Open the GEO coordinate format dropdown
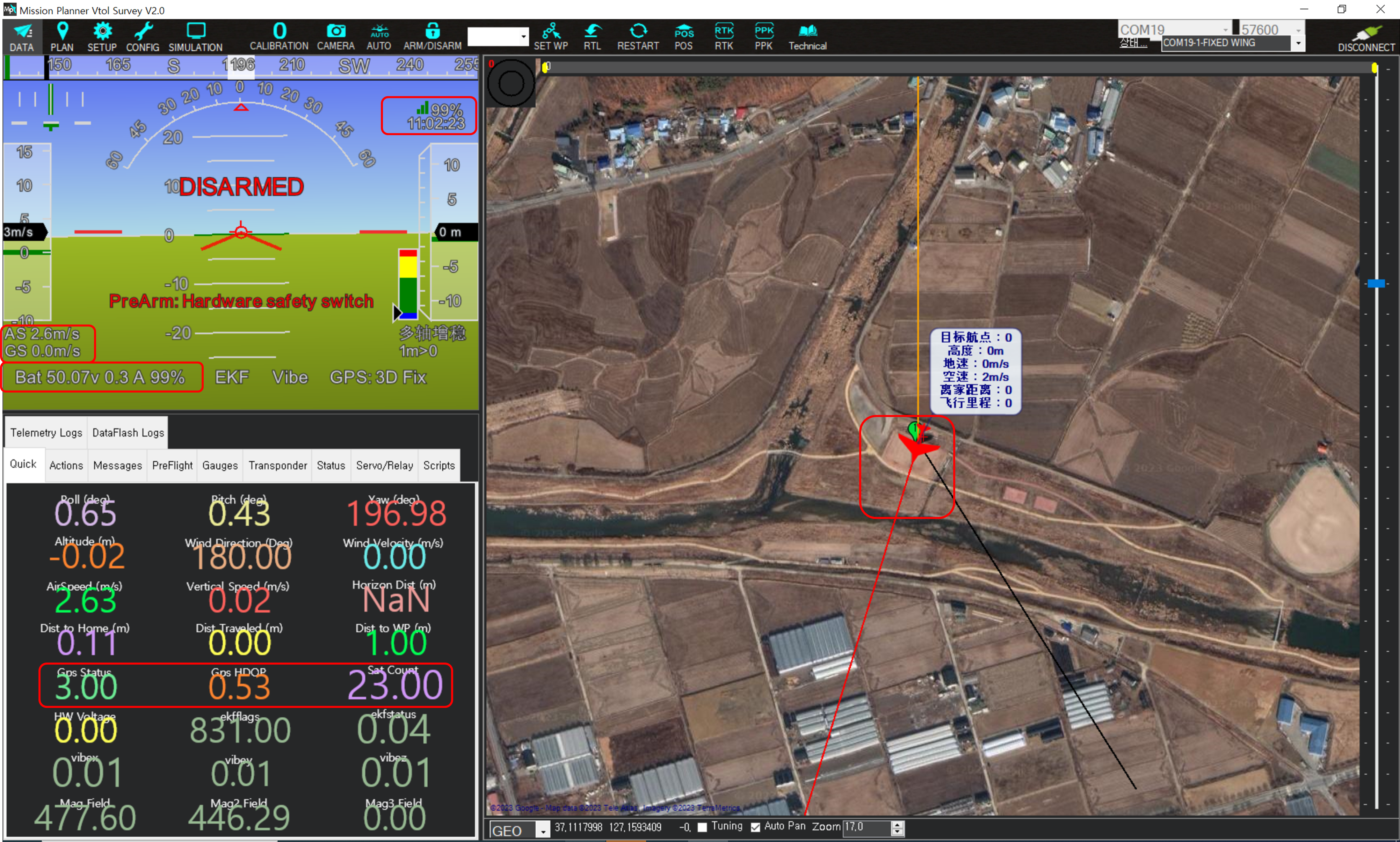 (543, 831)
